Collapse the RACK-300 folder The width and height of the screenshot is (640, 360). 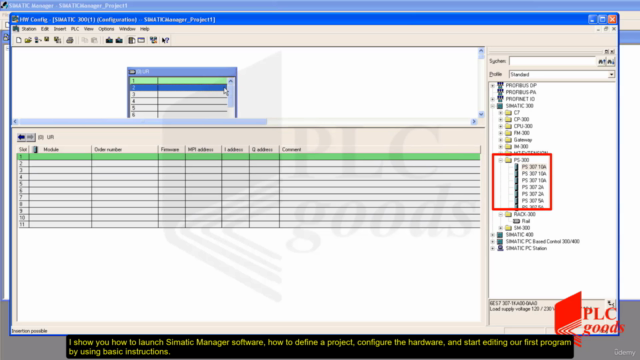click(501, 214)
